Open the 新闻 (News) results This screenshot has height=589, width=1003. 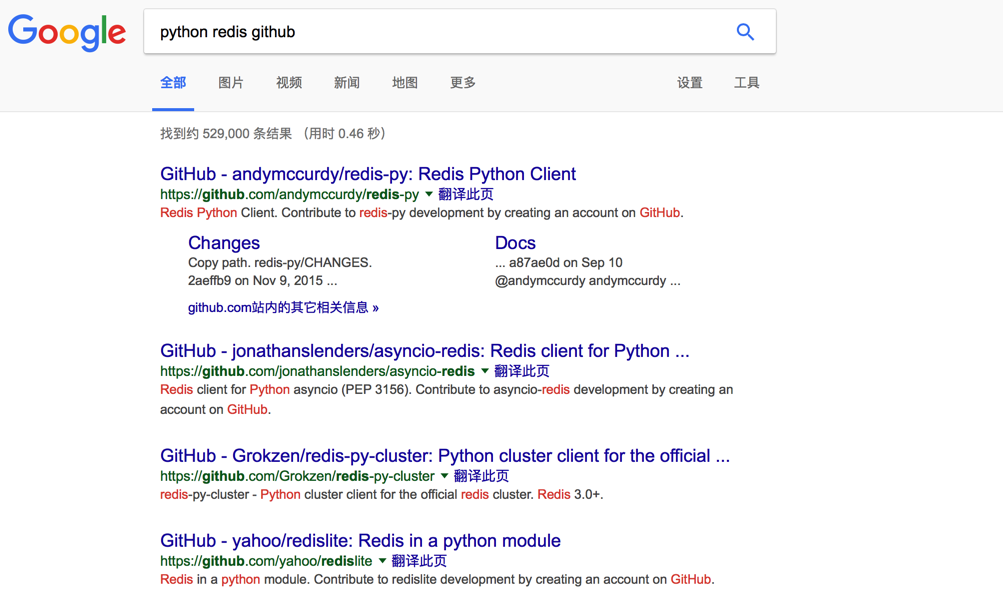point(346,83)
